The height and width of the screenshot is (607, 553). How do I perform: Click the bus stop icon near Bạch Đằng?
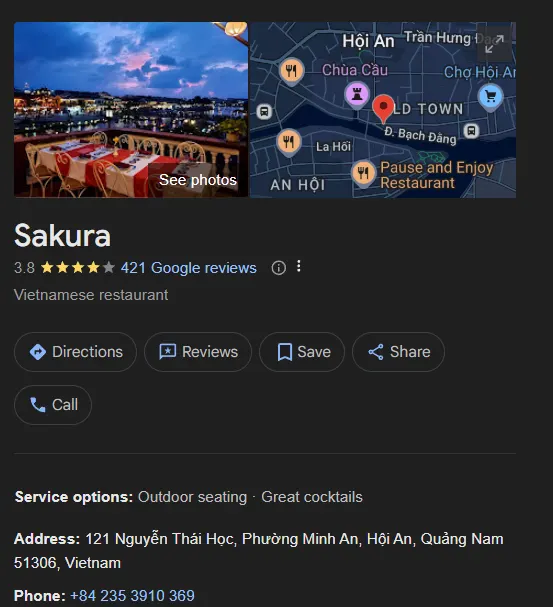tap(471, 131)
